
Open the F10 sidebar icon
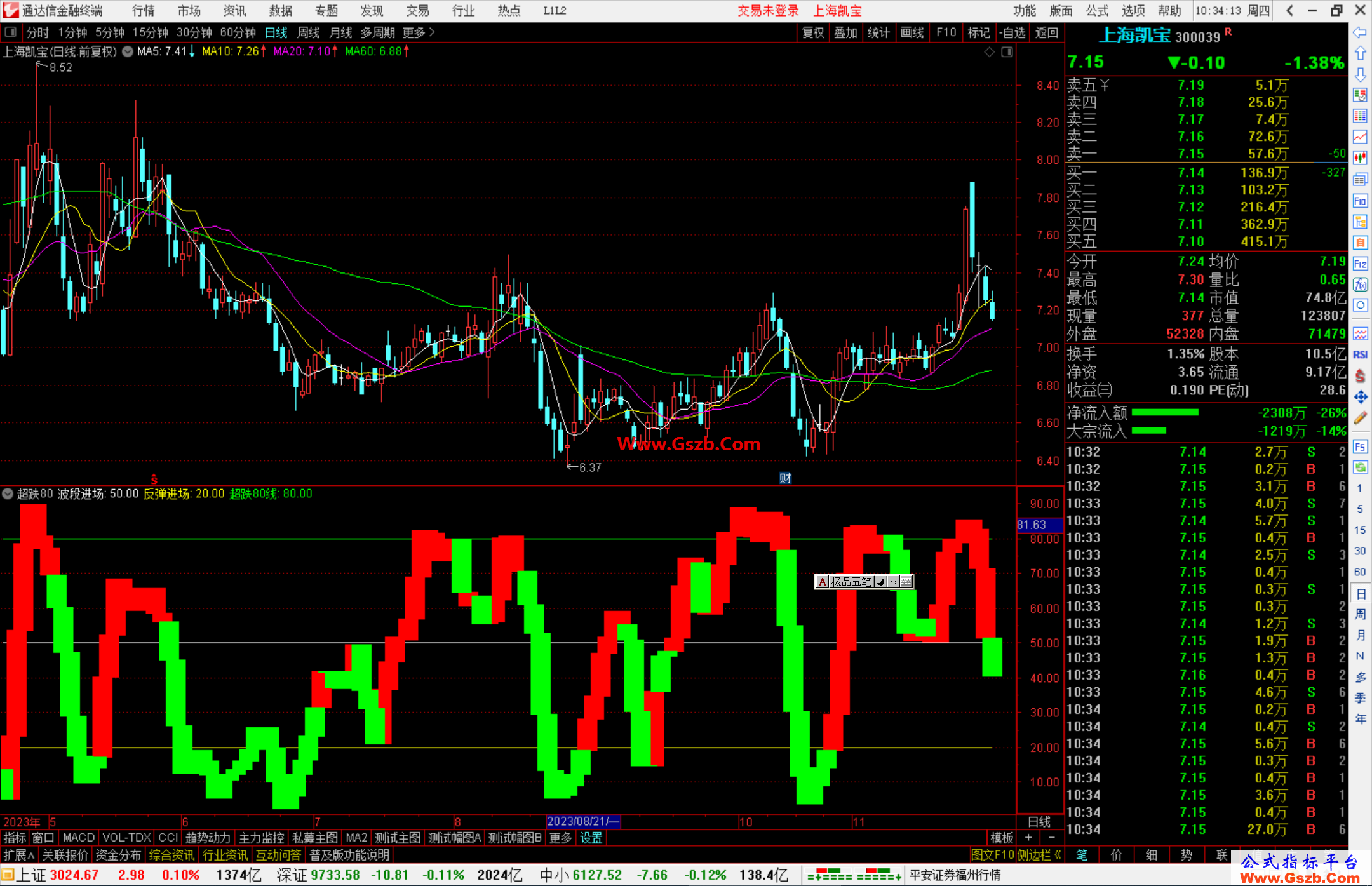[x=1360, y=201]
